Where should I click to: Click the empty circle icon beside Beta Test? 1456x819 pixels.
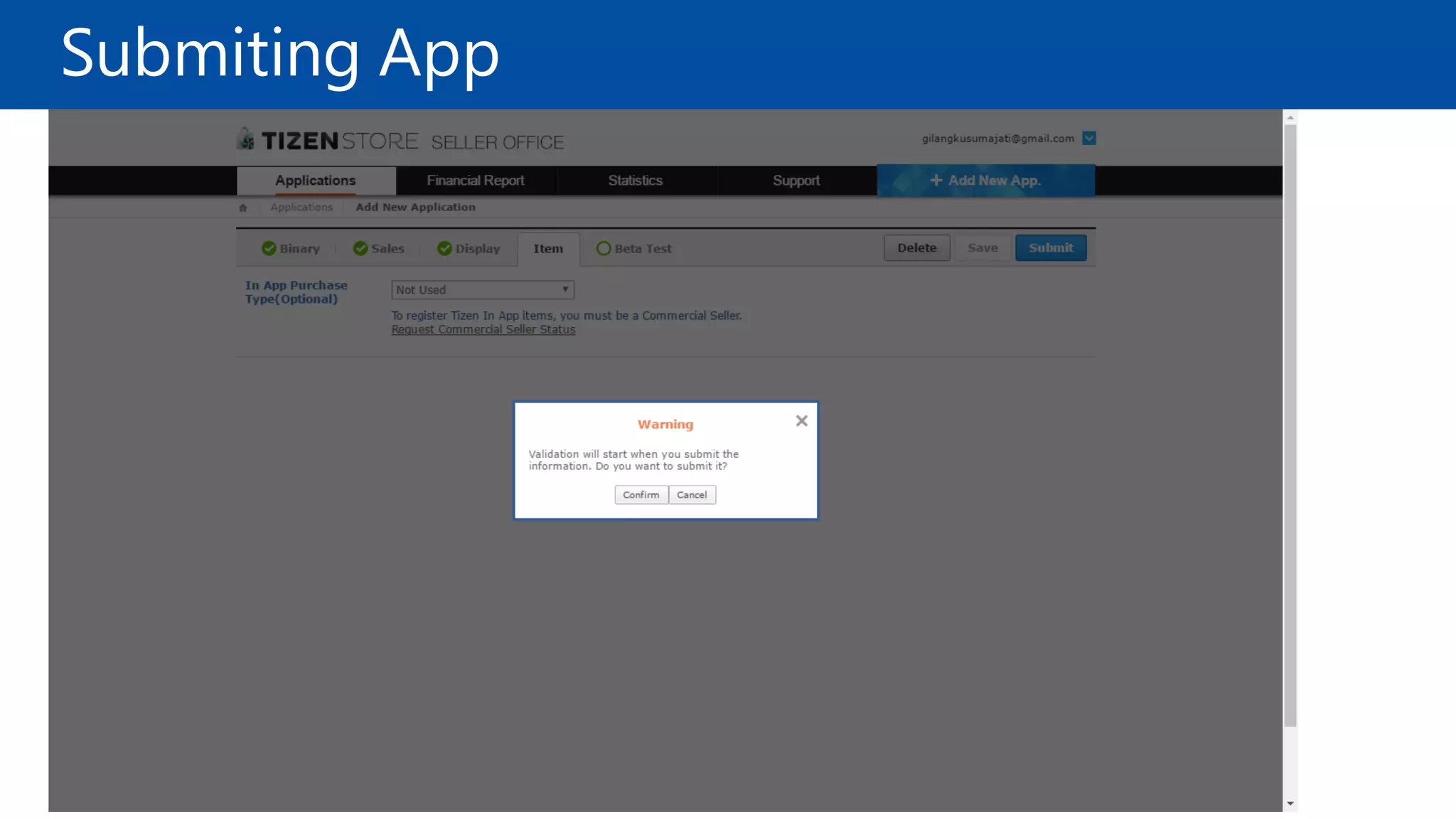(604, 248)
